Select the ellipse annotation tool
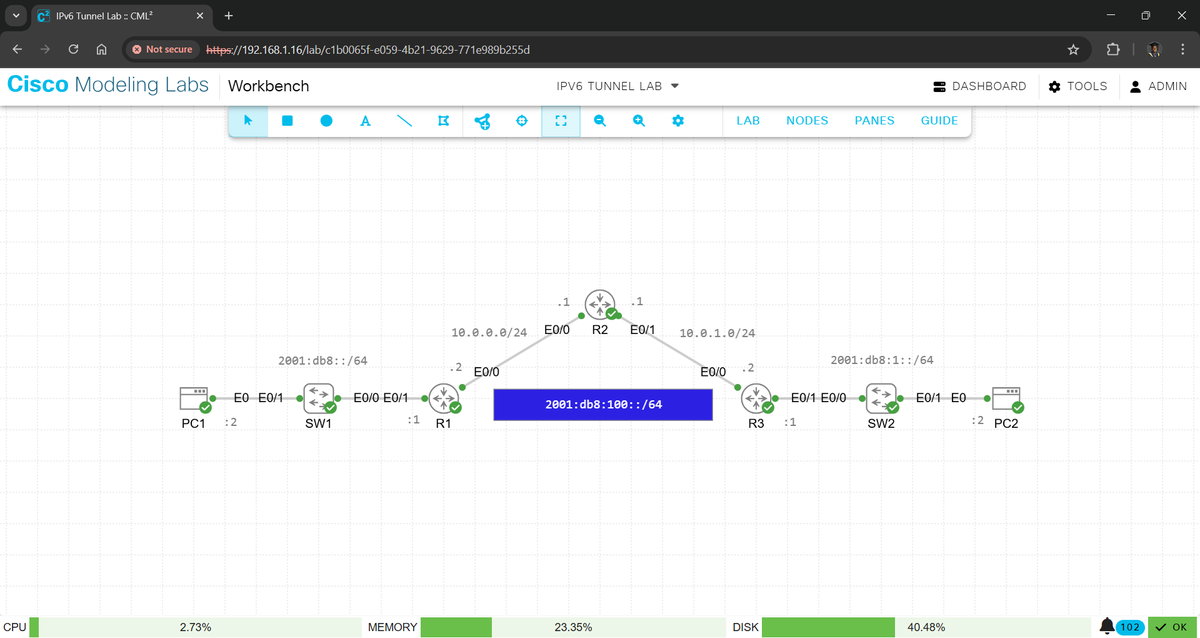Image resolution: width=1200 pixels, height=638 pixels. coord(326,121)
